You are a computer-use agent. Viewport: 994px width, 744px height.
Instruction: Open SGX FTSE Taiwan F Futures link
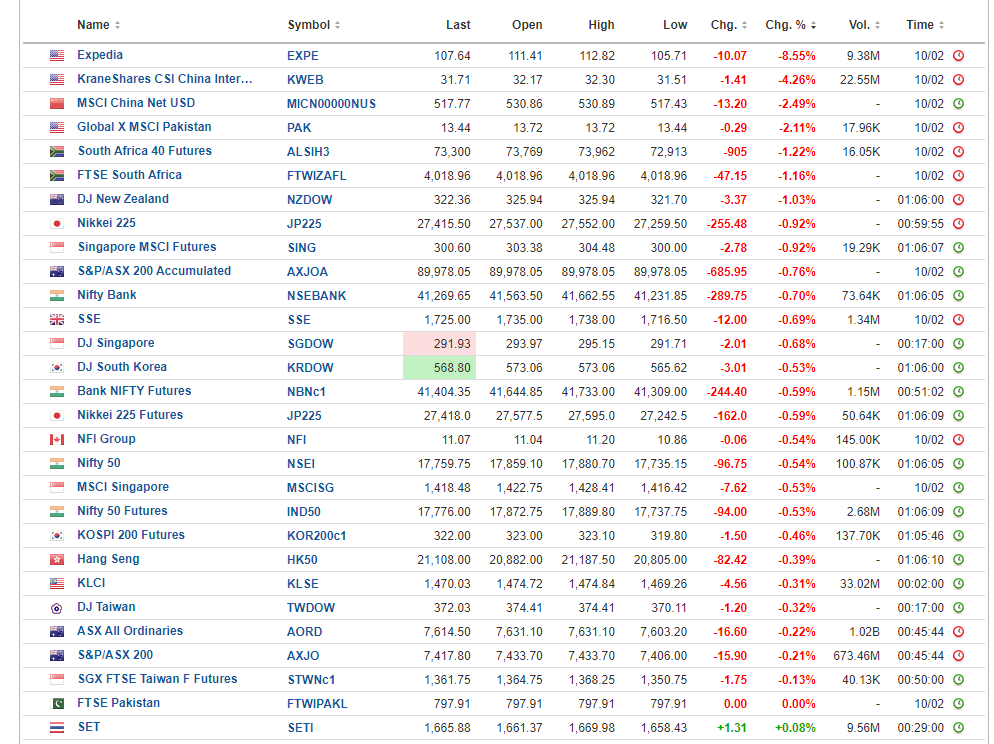point(157,679)
